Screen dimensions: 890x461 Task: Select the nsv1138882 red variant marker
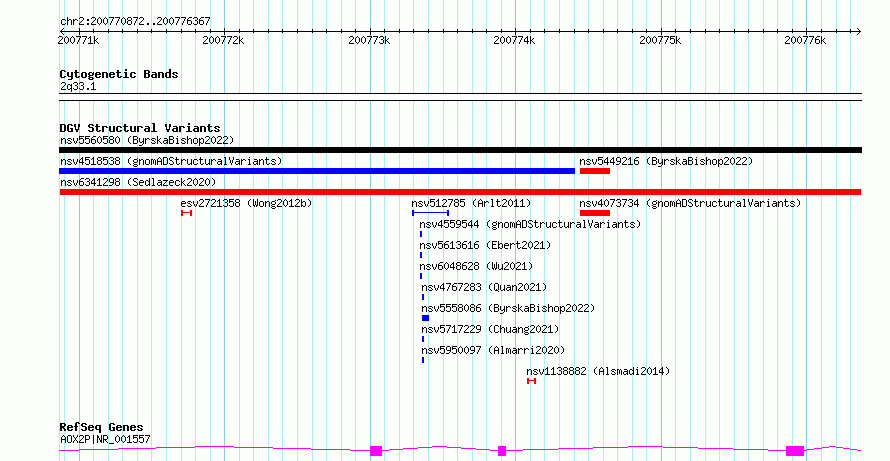point(531,381)
